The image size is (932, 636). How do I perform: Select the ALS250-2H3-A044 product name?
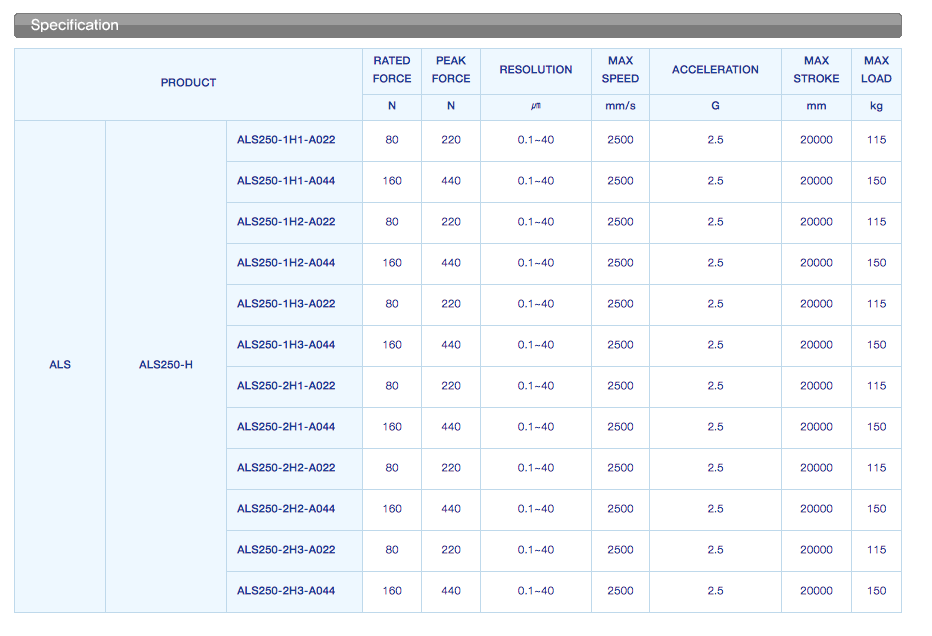click(286, 591)
